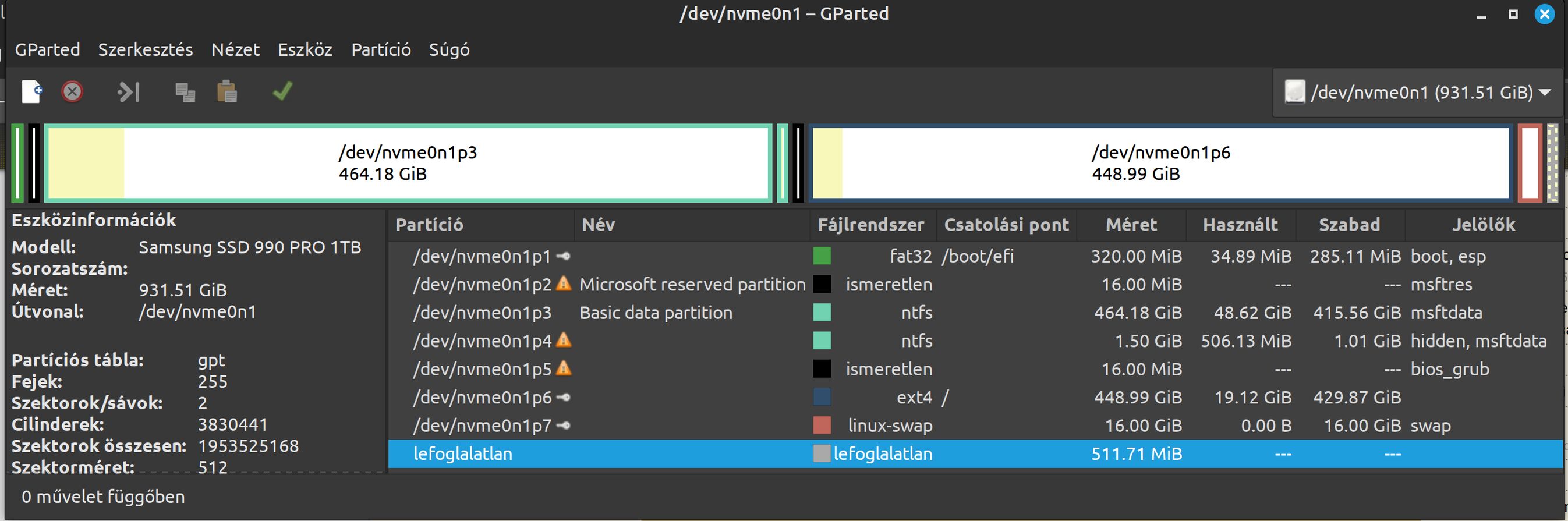Click the 464.18 GiB size cell
Image resolution: width=1568 pixels, height=521 pixels.
pos(1138,313)
